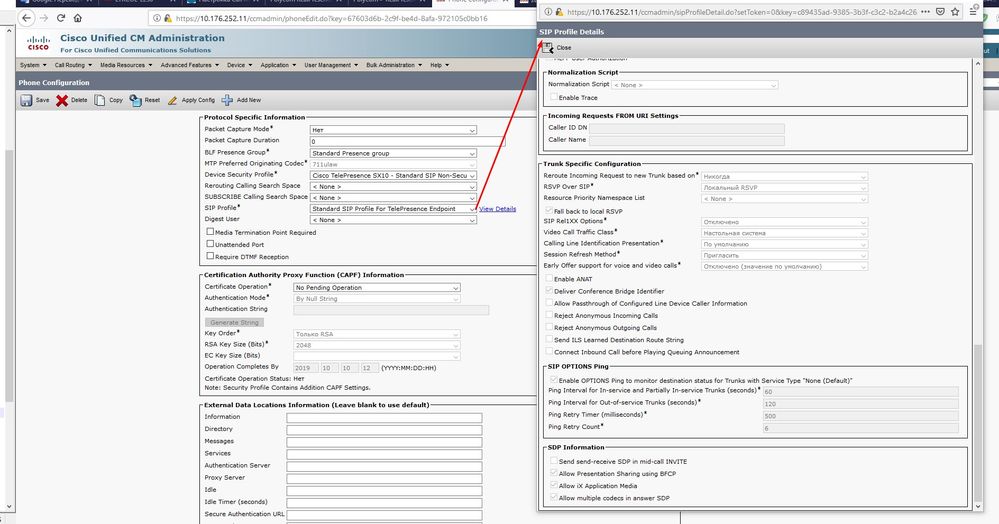
Task: Click the Authentication Server field
Action: pyautogui.click(x=384, y=466)
